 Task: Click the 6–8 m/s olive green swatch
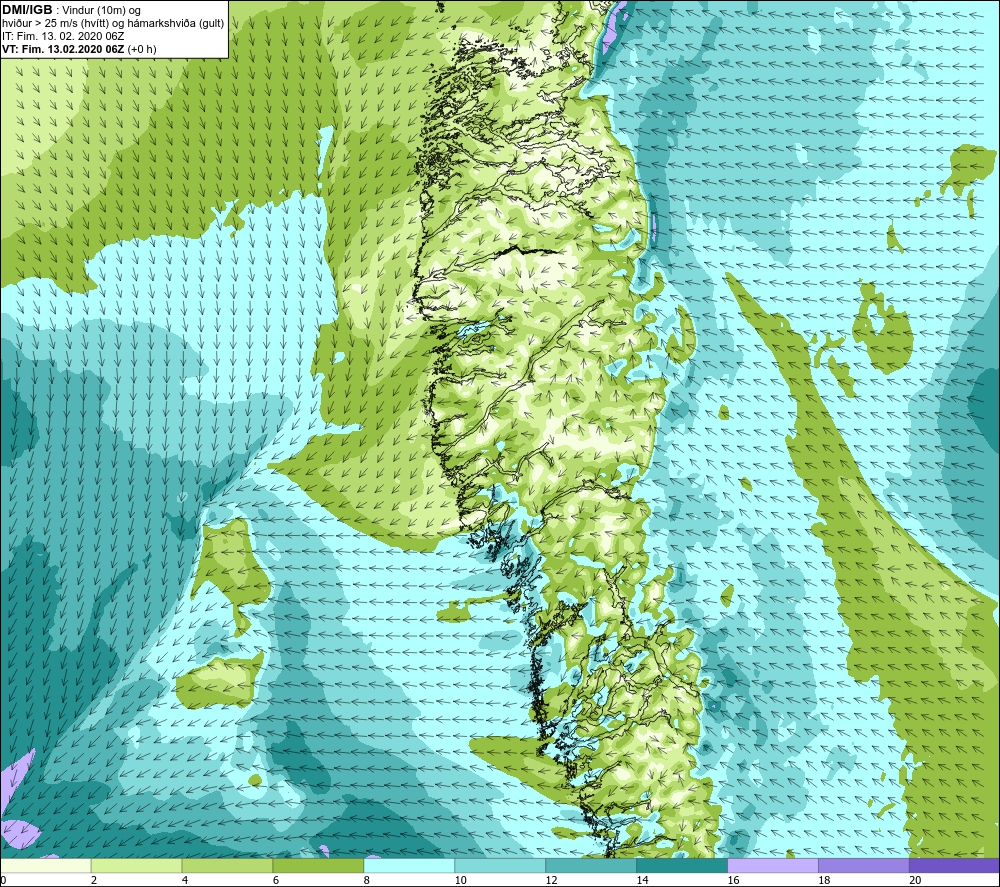pyautogui.click(x=318, y=865)
